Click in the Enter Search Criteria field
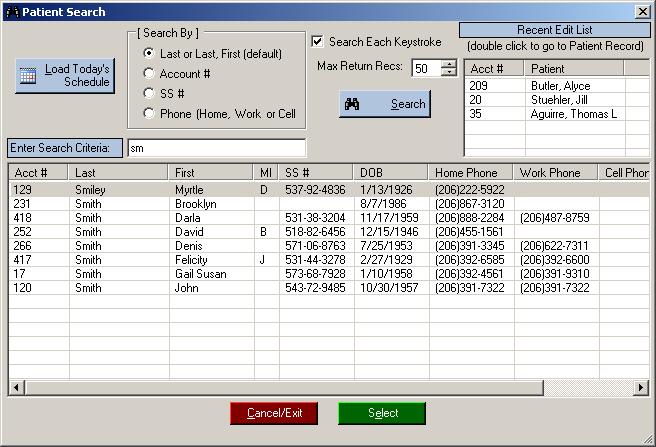The height and width of the screenshot is (447, 656). [215, 148]
